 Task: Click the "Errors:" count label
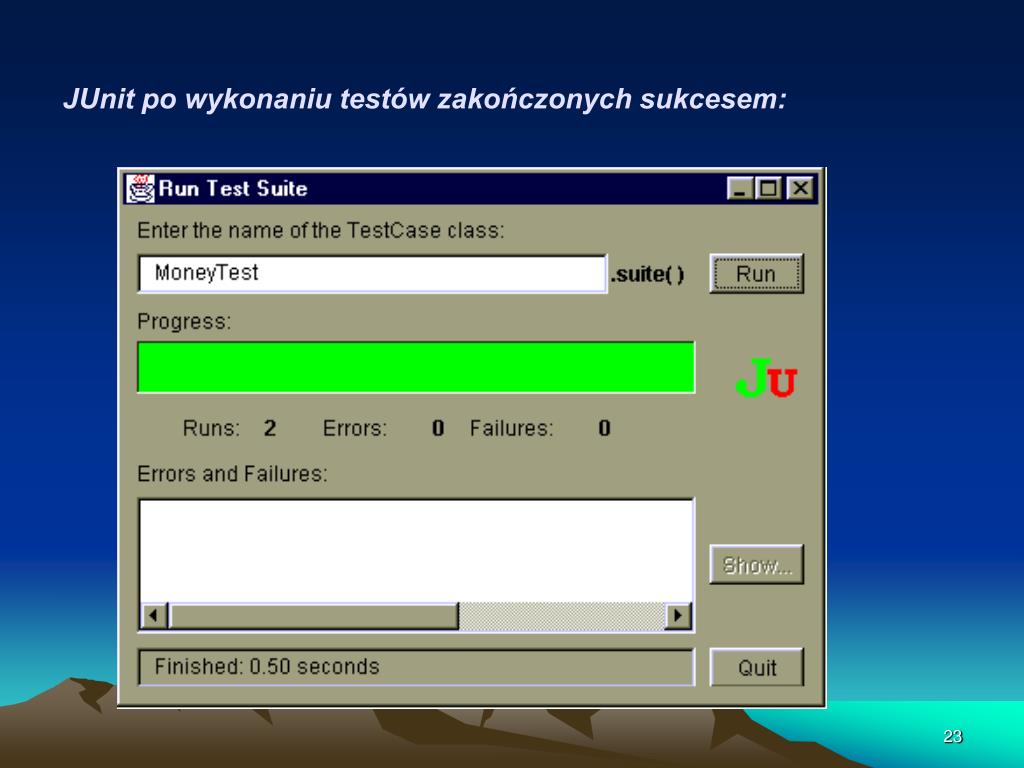pyautogui.click(x=355, y=428)
